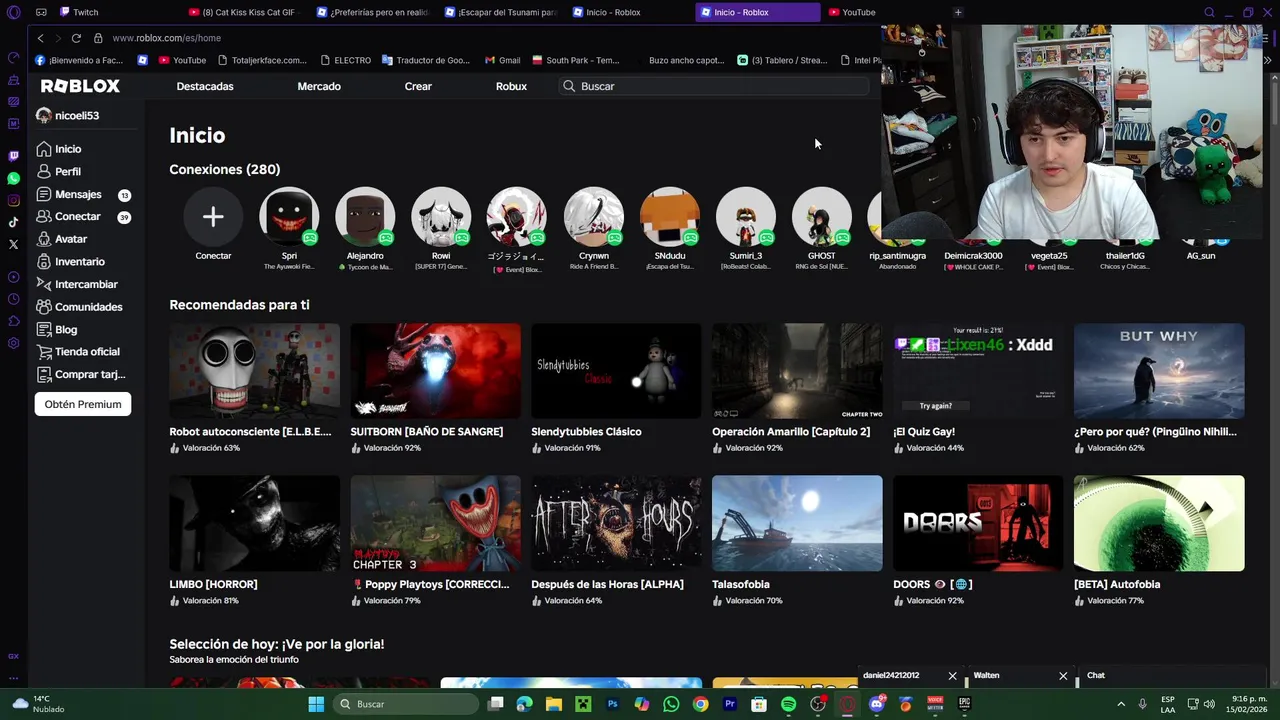The width and height of the screenshot is (1280, 720).
Task: Close the daniel24212012 chat tab
Action: pyautogui.click(x=952, y=676)
